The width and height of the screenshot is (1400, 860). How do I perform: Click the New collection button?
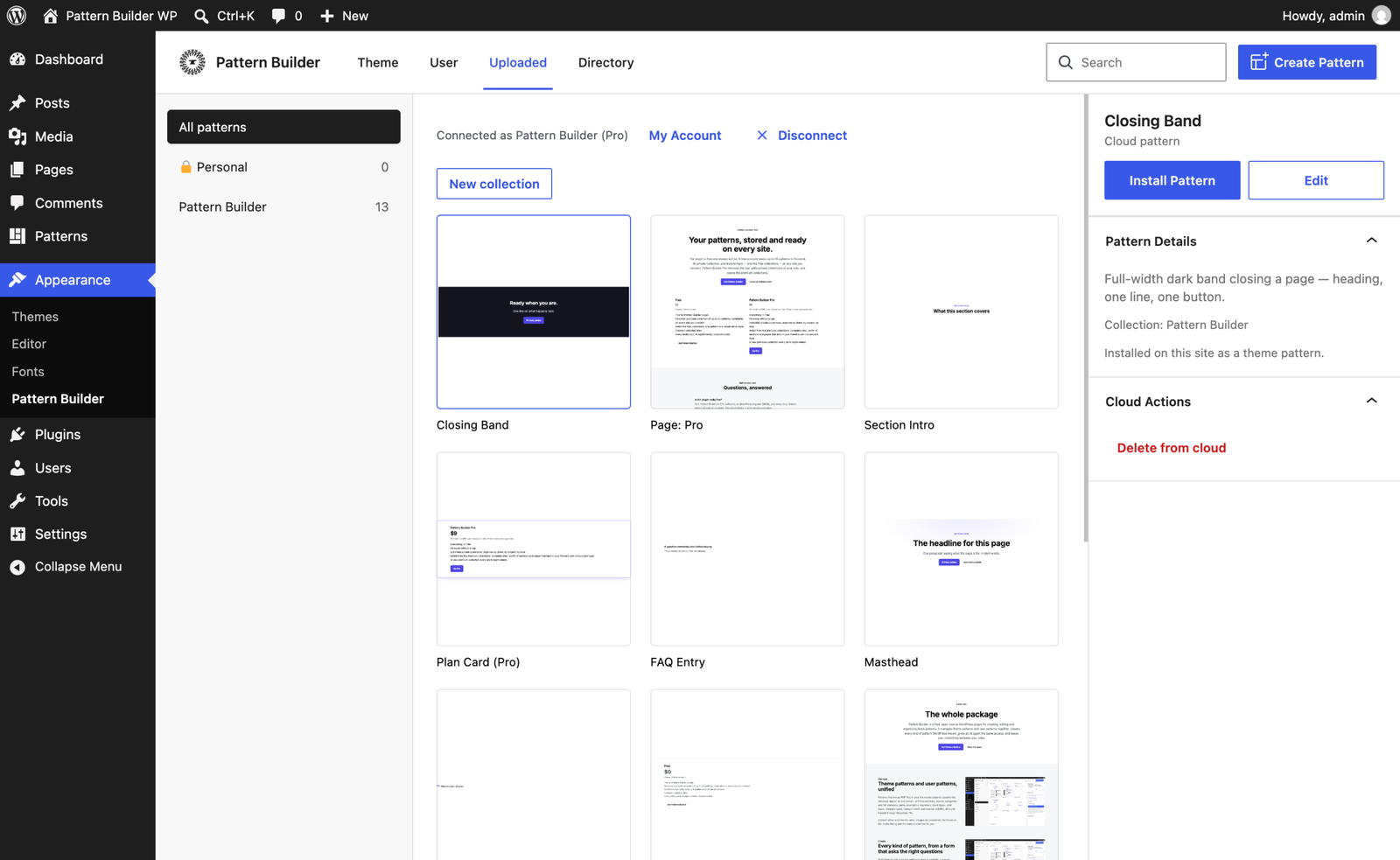pyautogui.click(x=494, y=184)
